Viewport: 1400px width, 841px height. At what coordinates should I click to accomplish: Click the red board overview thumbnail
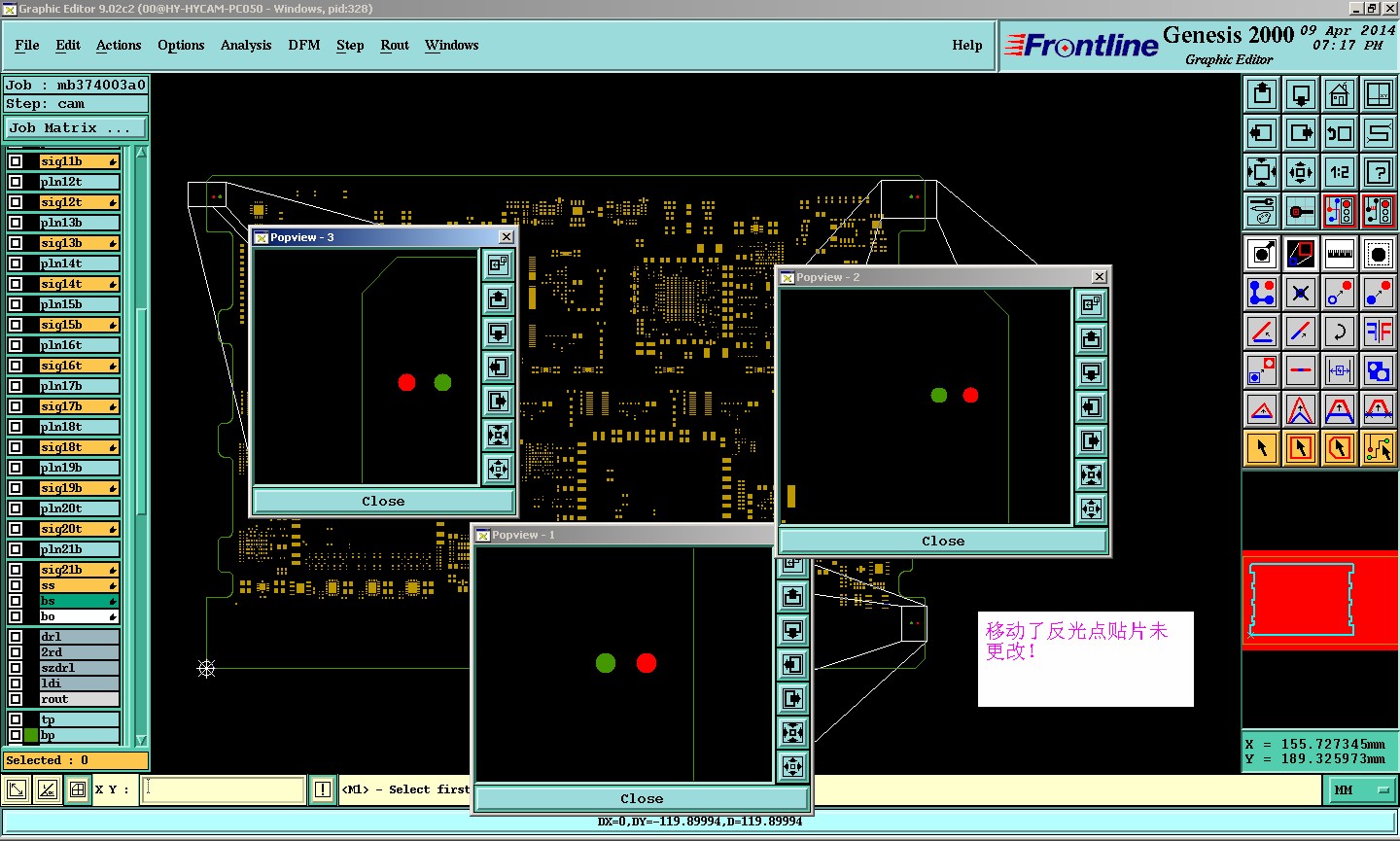[1320, 600]
